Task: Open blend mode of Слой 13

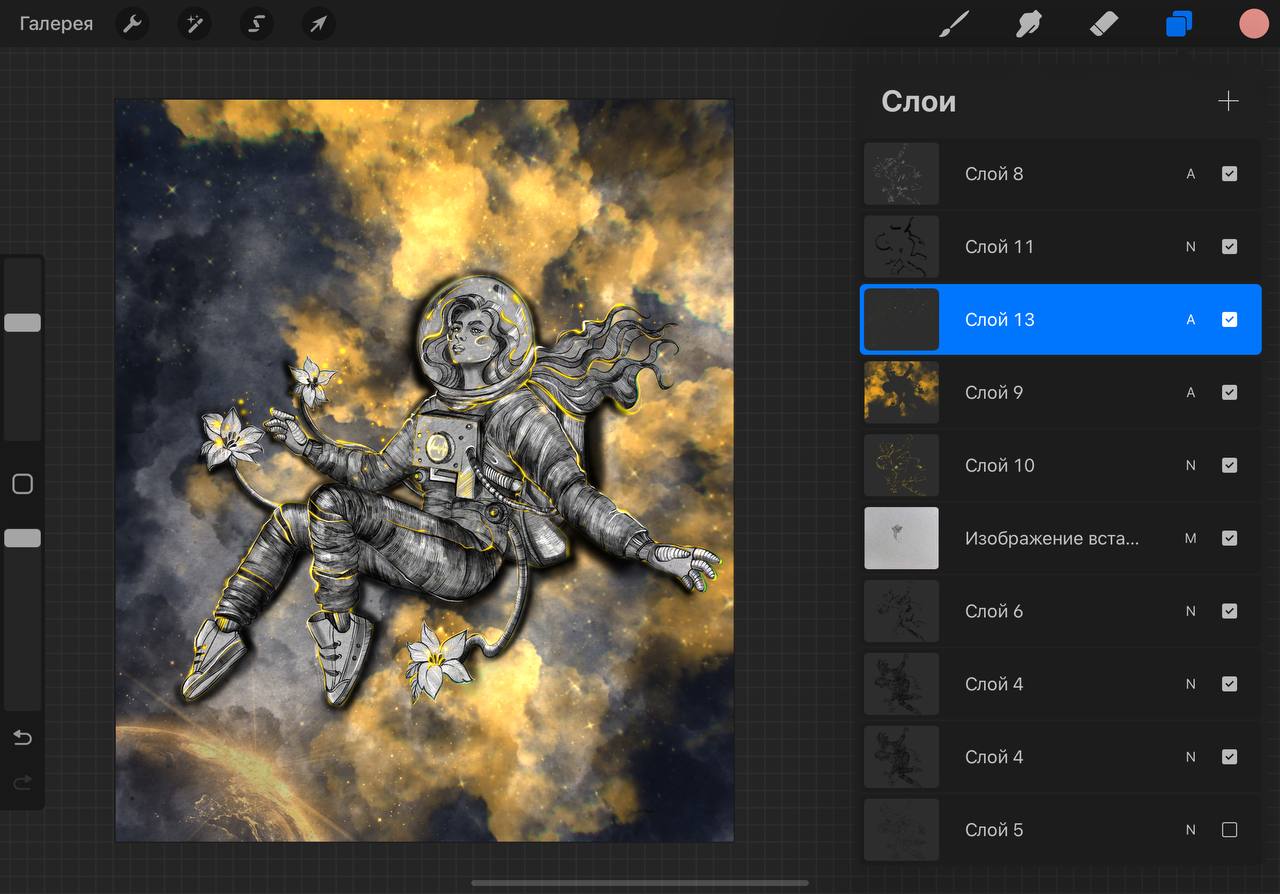Action: pos(1190,320)
